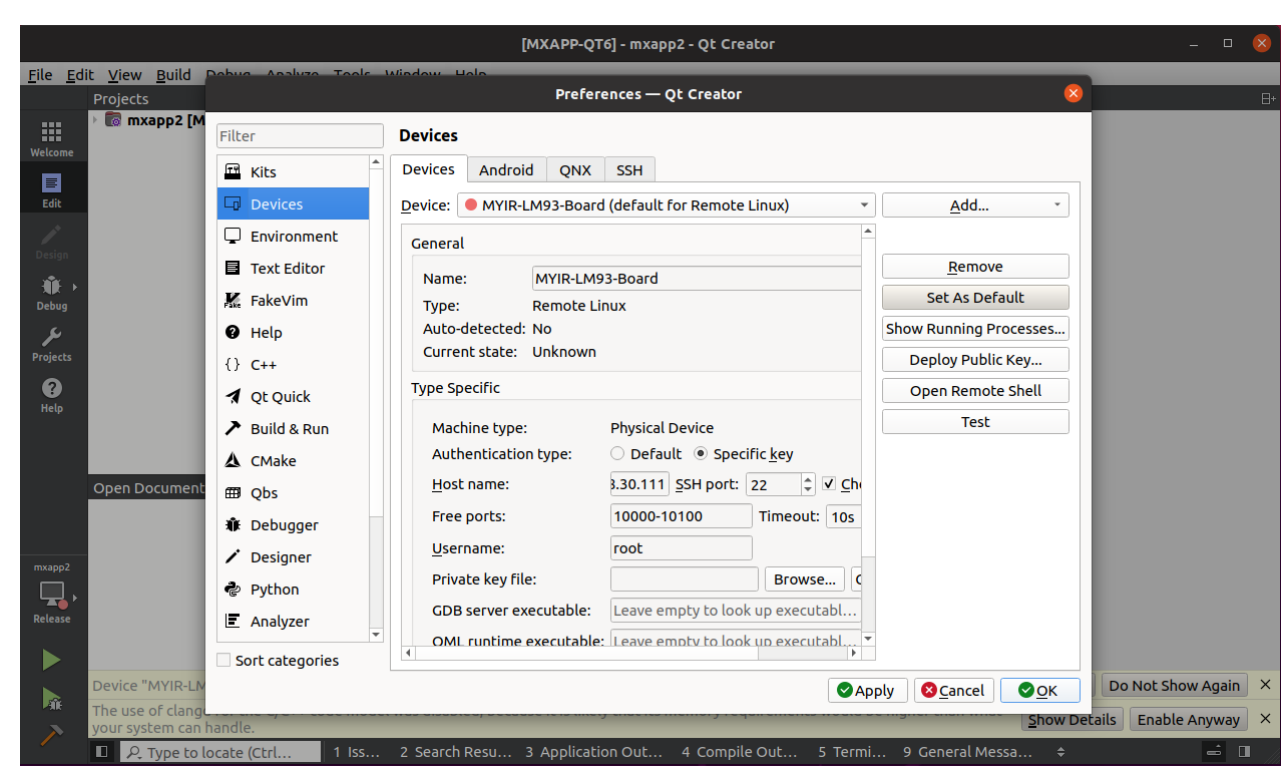This screenshot has width=1285, height=779.
Task: Build project with hammer icon
Action: click(x=51, y=735)
